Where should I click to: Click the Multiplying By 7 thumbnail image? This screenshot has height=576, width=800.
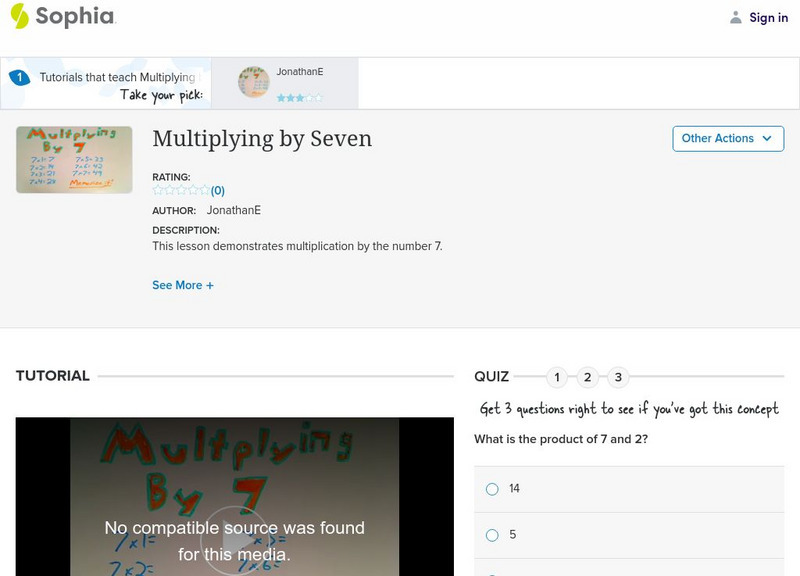tap(73, 159)
